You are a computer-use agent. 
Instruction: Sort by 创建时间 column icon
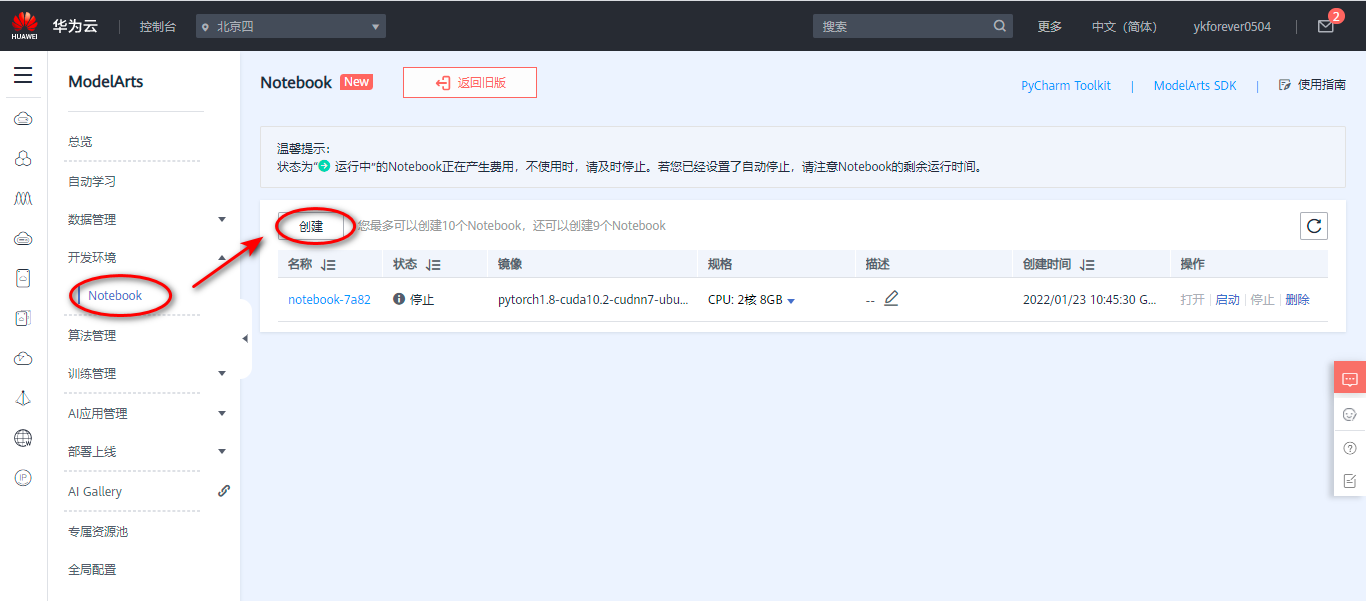[1087, 265]
